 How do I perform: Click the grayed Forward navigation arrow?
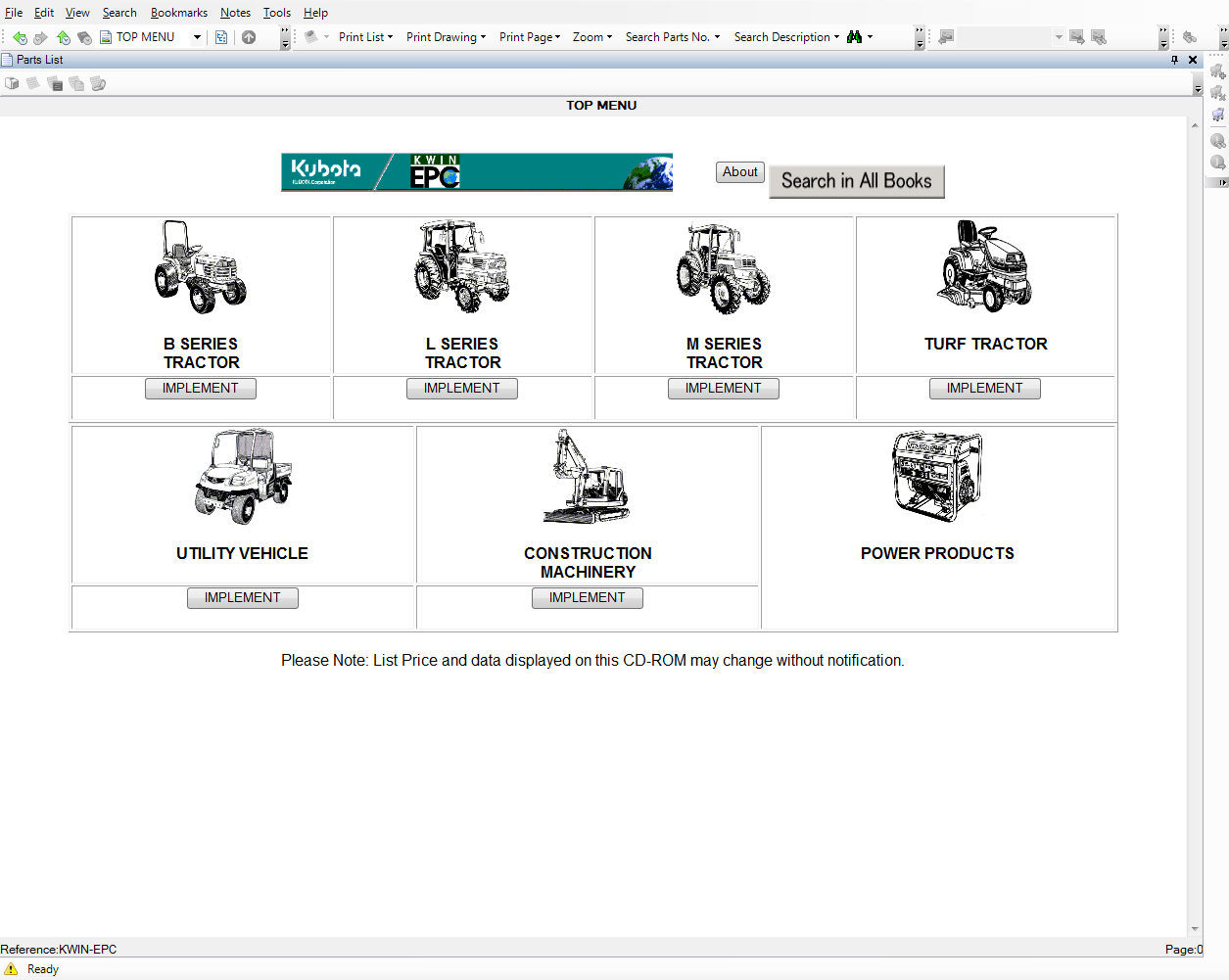tap(40, 37)
